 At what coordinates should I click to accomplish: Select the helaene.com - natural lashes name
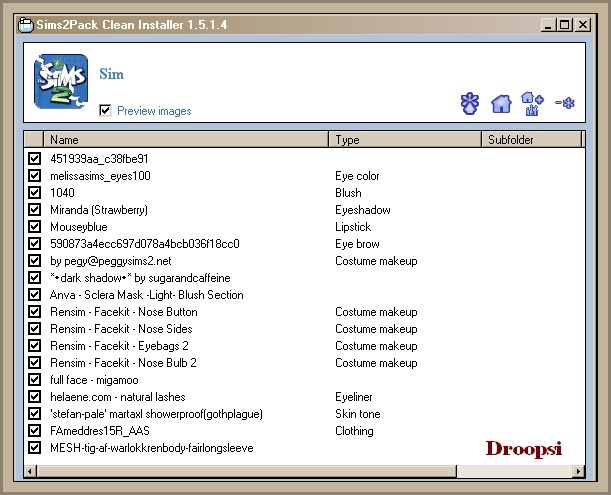point(118,397)
